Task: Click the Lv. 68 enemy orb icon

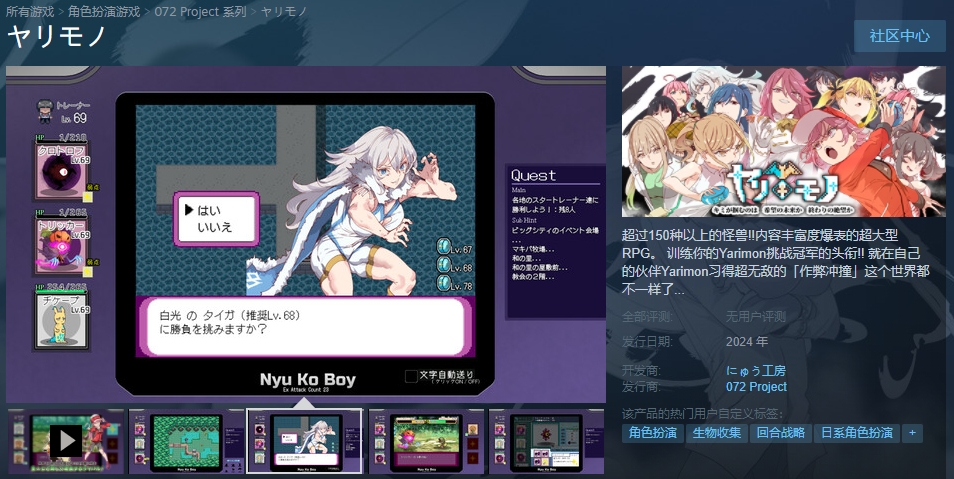Action: [444, 267]
